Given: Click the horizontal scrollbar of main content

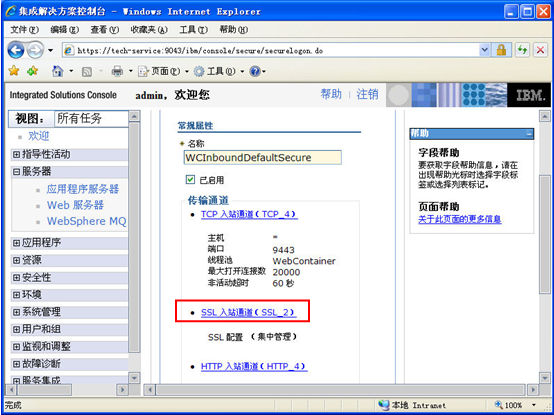Looking at the screenshot, I should (x=341, y=390).
